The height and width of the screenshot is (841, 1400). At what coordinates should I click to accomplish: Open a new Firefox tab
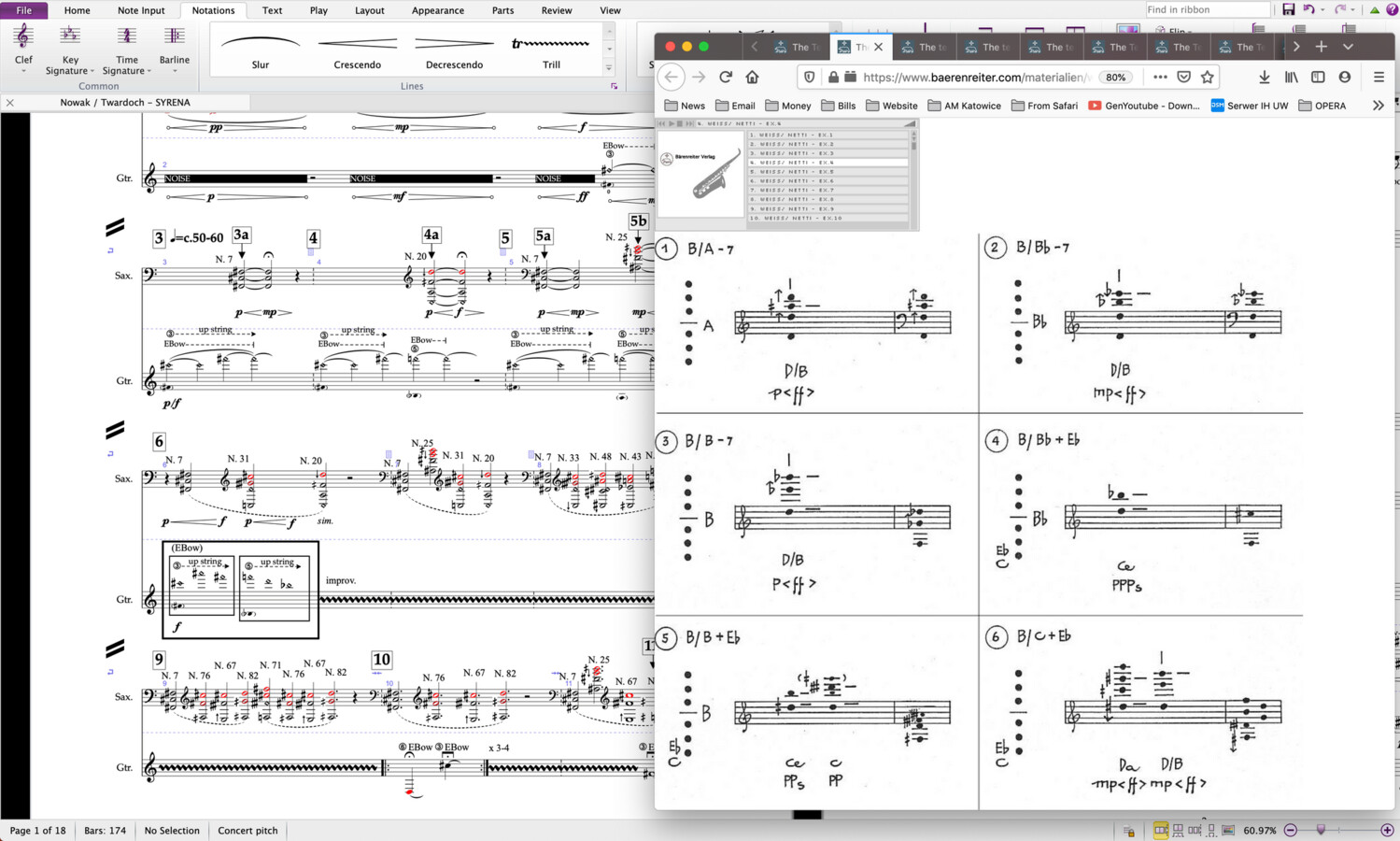pyautogui.click(x=1321, y=47)
